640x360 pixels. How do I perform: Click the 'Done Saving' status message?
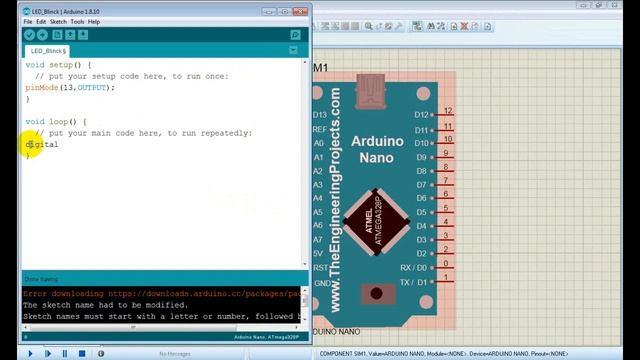pyautogui.click(x=41, y=279)
